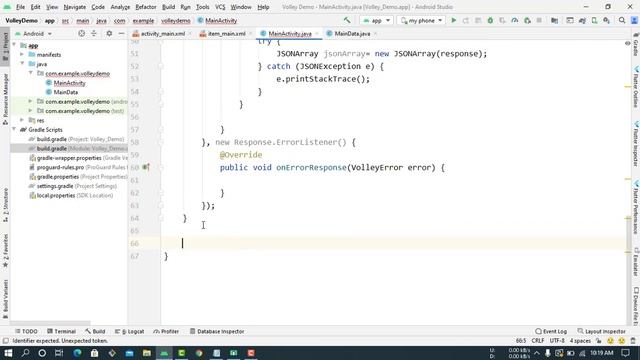
Task: Click CRLF line separator in status bar
Action: coord(538,341)
